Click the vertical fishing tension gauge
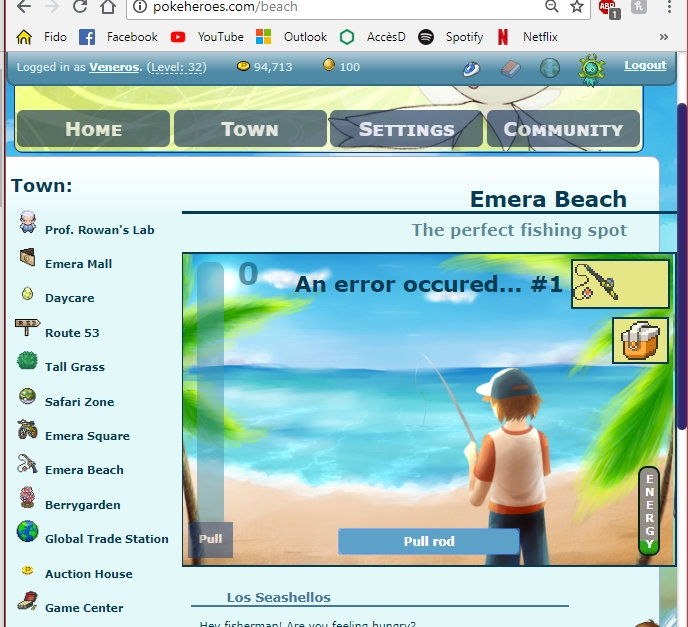The image size is (688, 627). click(211, 392)
